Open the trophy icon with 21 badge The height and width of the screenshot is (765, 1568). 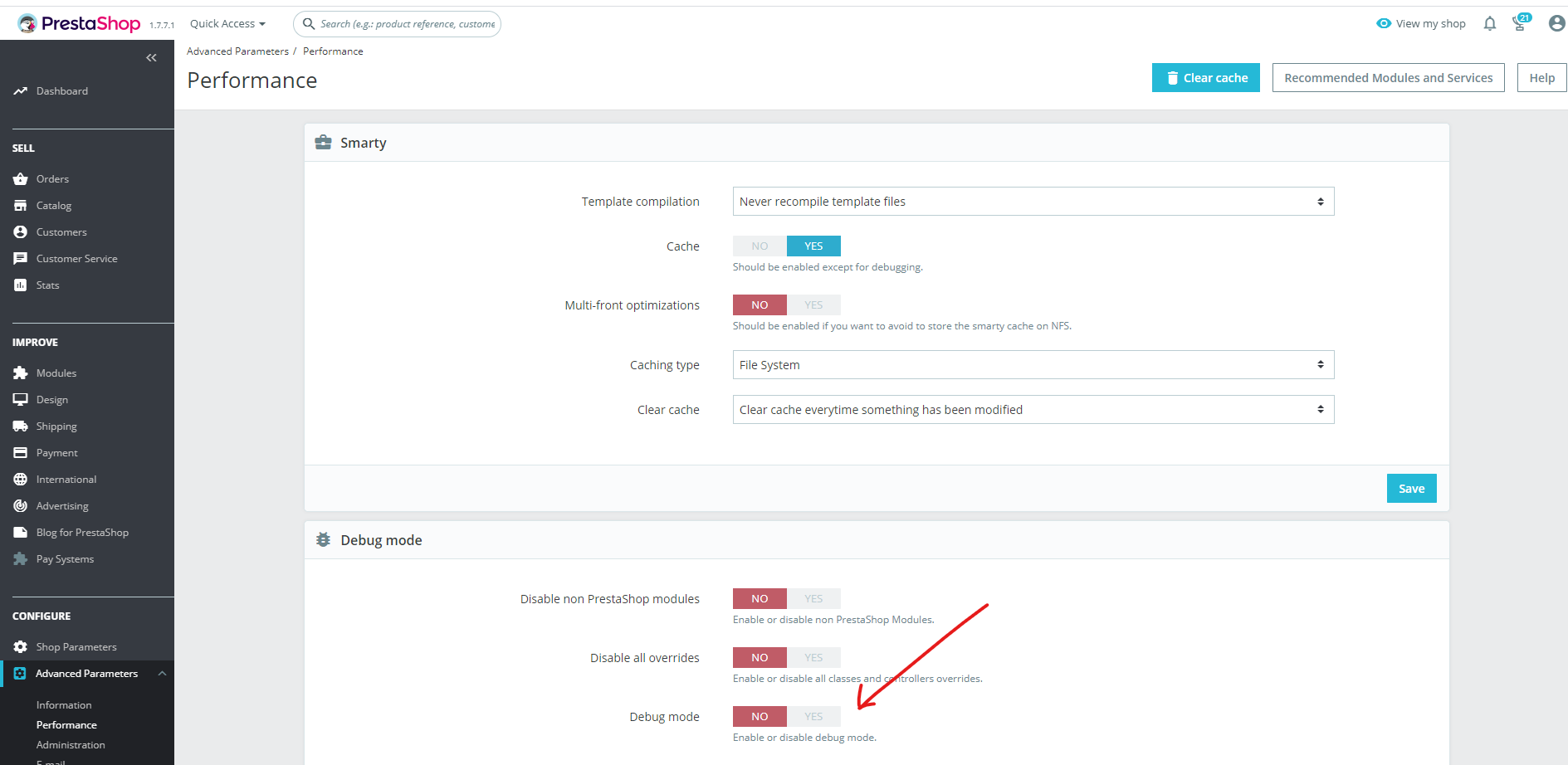(1521, 23)
